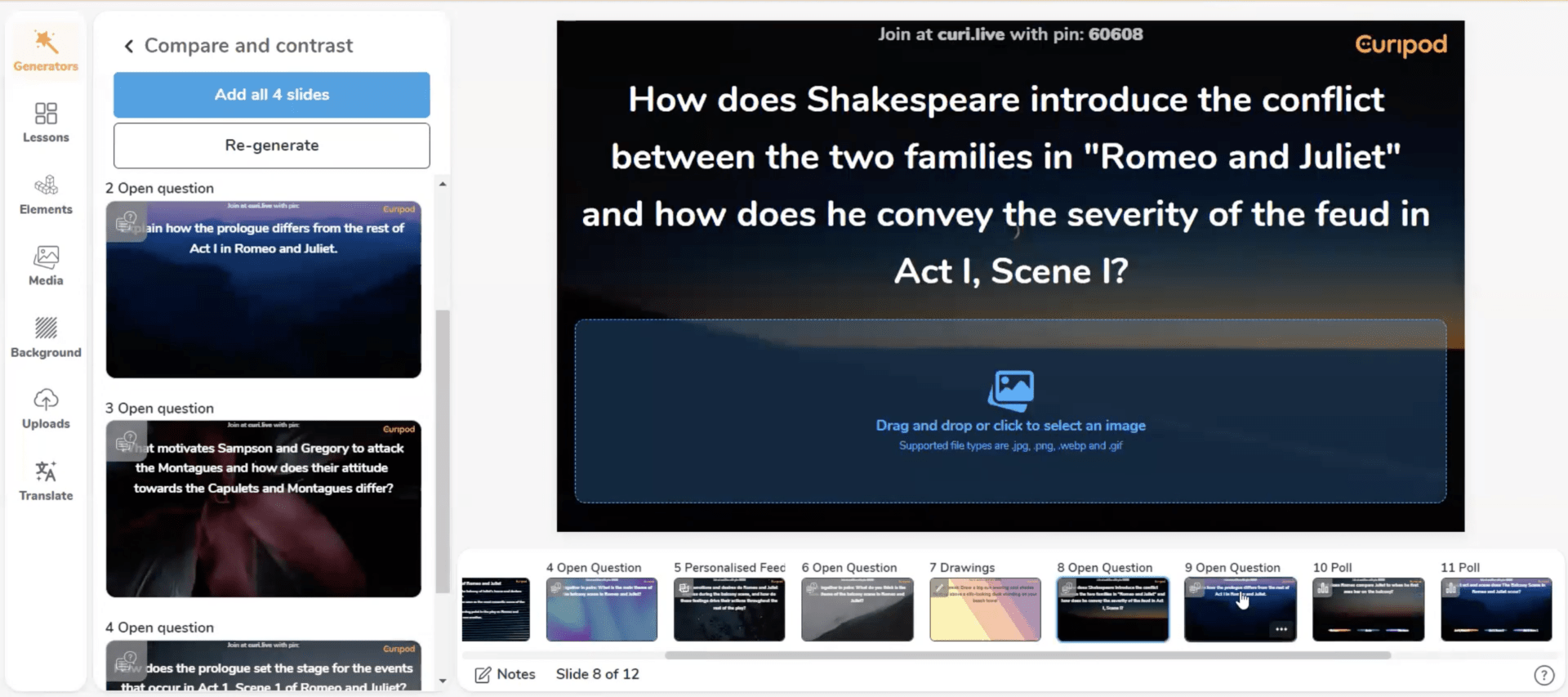Screen dimensions: 1568x697
Task: Open the Media panel
Action: pos(46,266)
